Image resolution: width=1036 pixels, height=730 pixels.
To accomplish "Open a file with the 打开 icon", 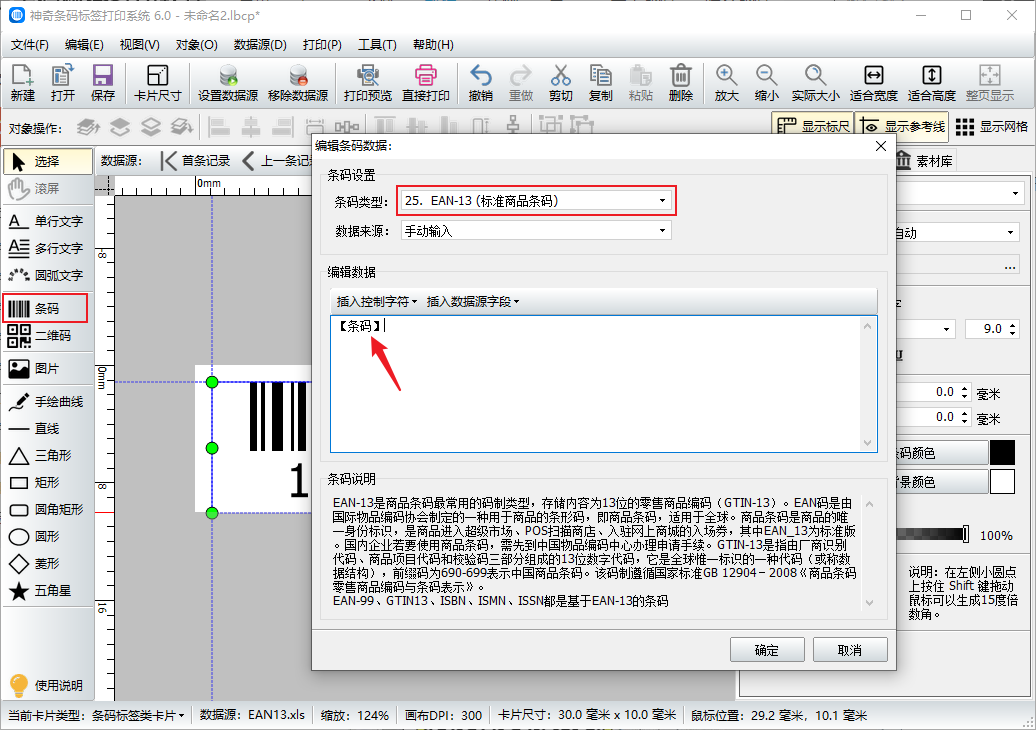I will (63, 83).
